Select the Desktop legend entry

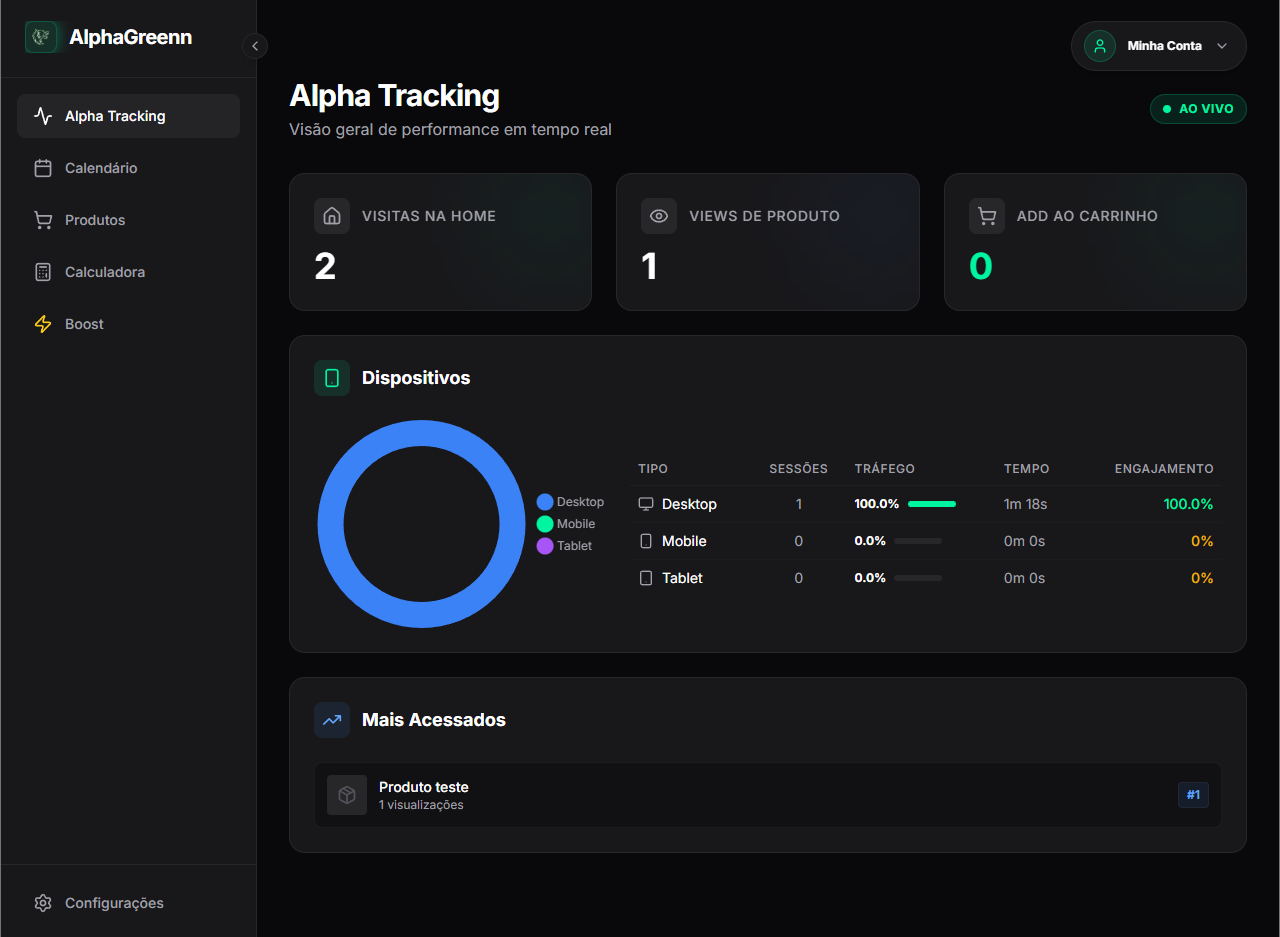(571, 501)
